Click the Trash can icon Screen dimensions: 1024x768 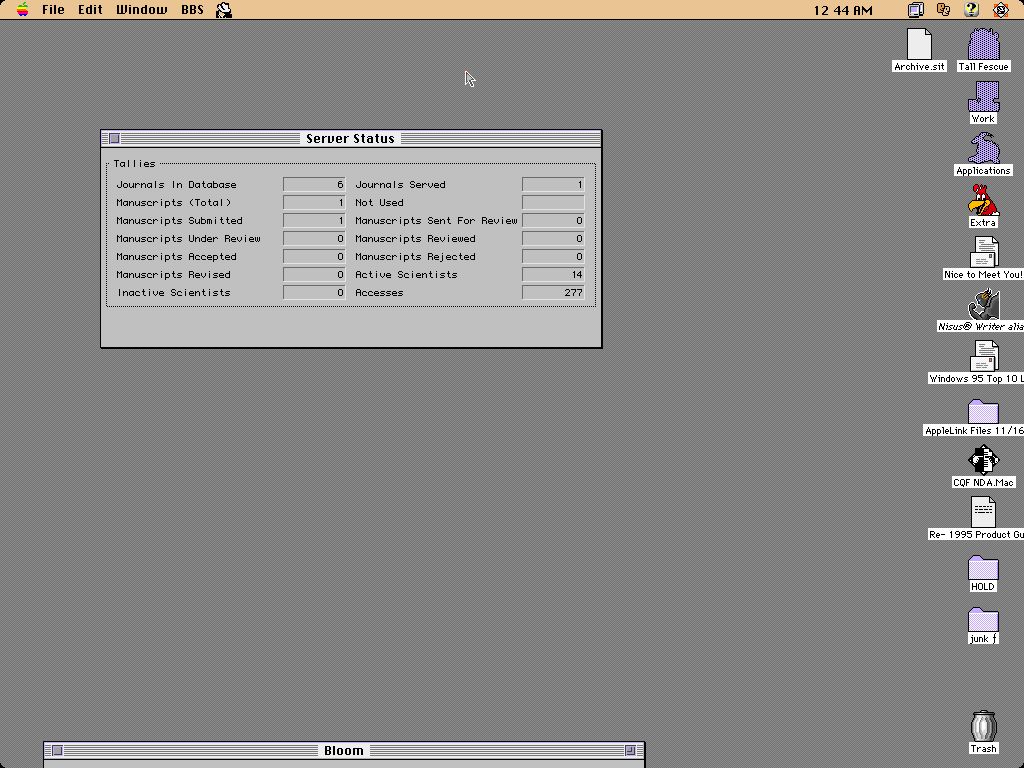[x=983, y=726]
